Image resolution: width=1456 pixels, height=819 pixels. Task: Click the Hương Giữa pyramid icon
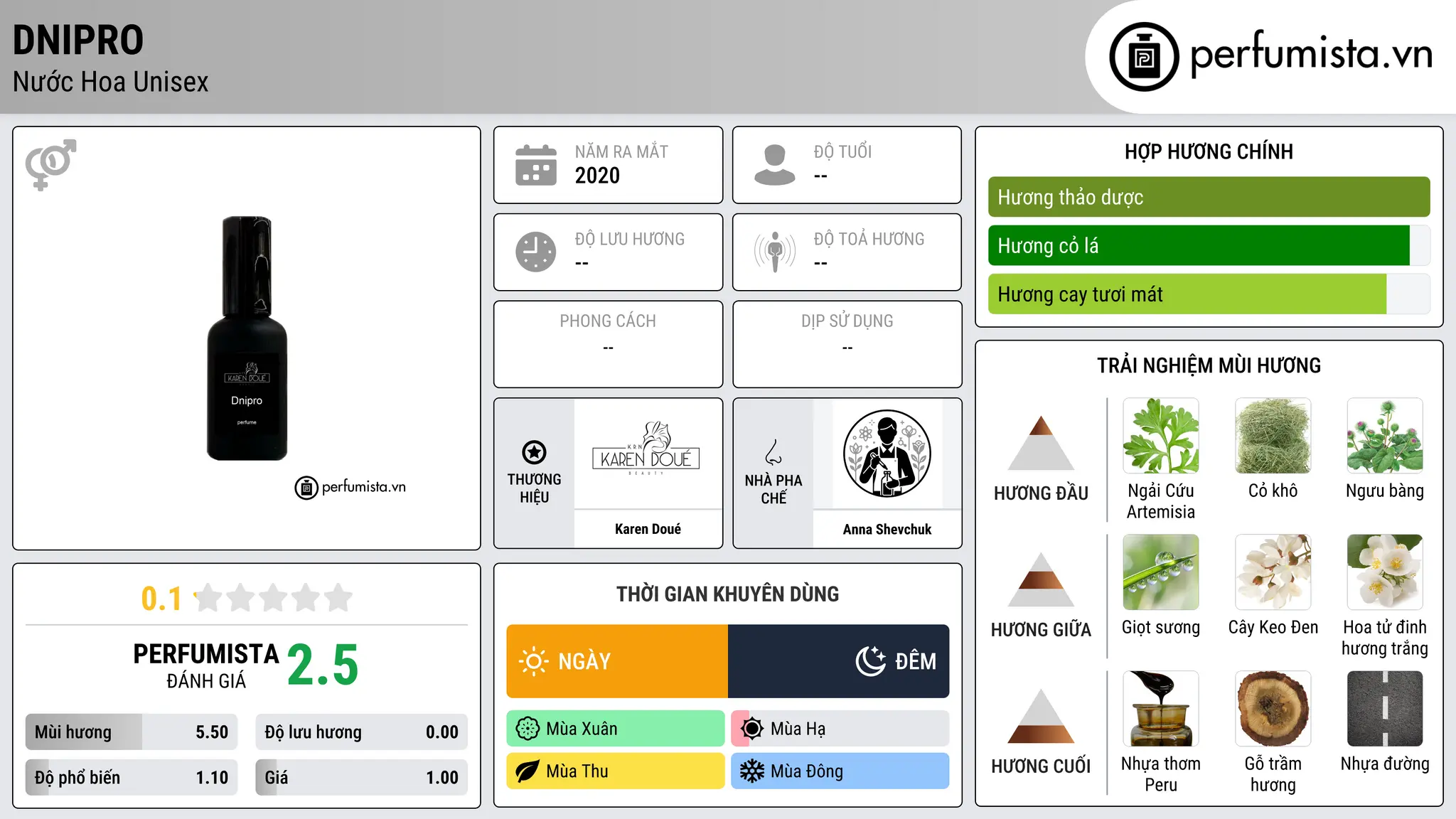1041,579
